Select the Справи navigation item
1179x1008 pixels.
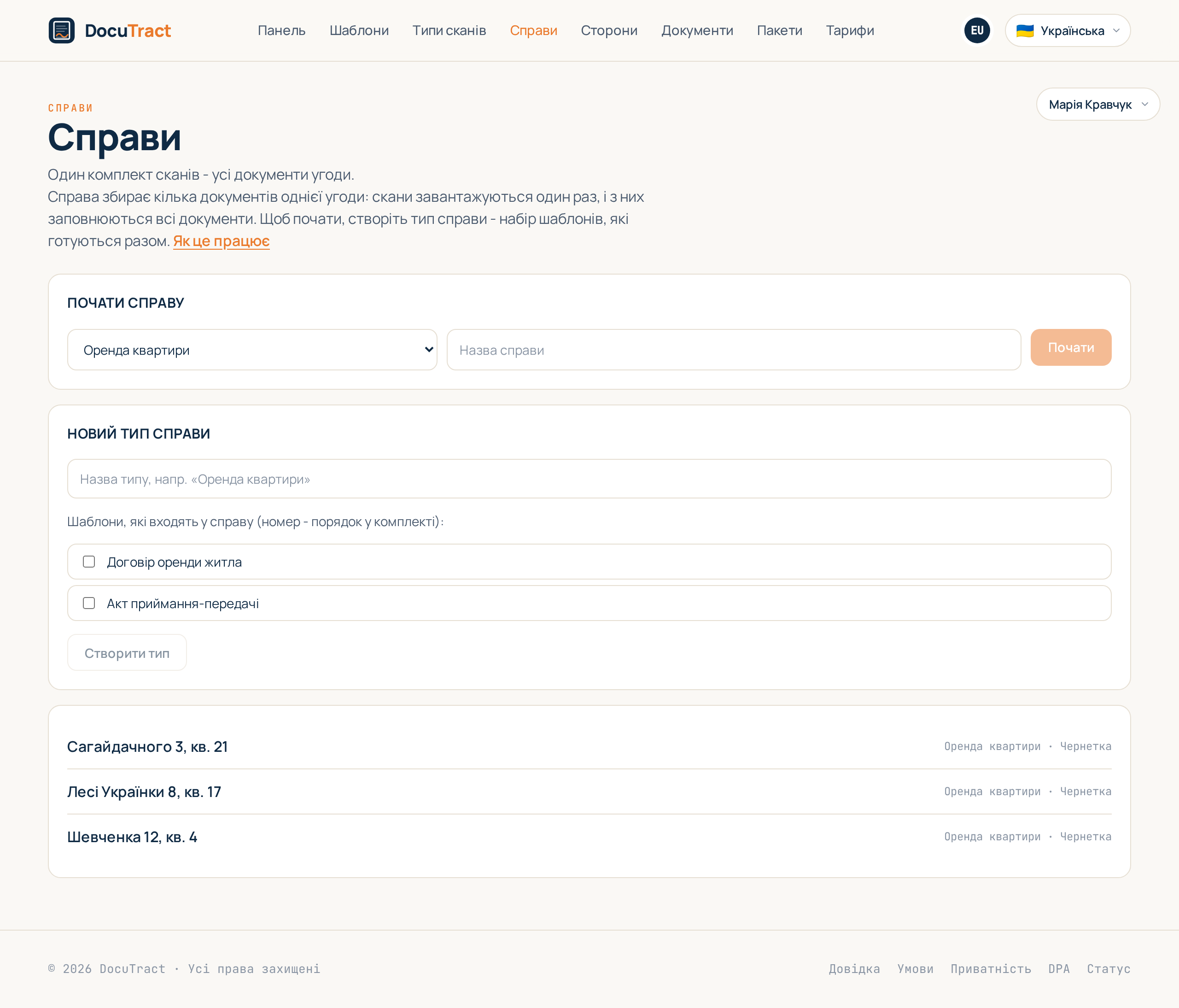tap(533, 31)
